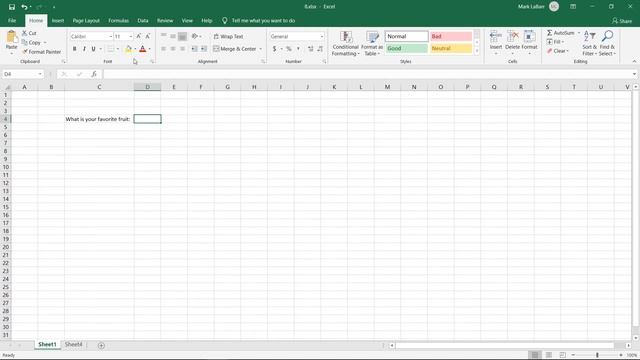Viewport: 640px width, 360px height.
Task: Open font color dropdown arrow
Action: coord(149,49)
